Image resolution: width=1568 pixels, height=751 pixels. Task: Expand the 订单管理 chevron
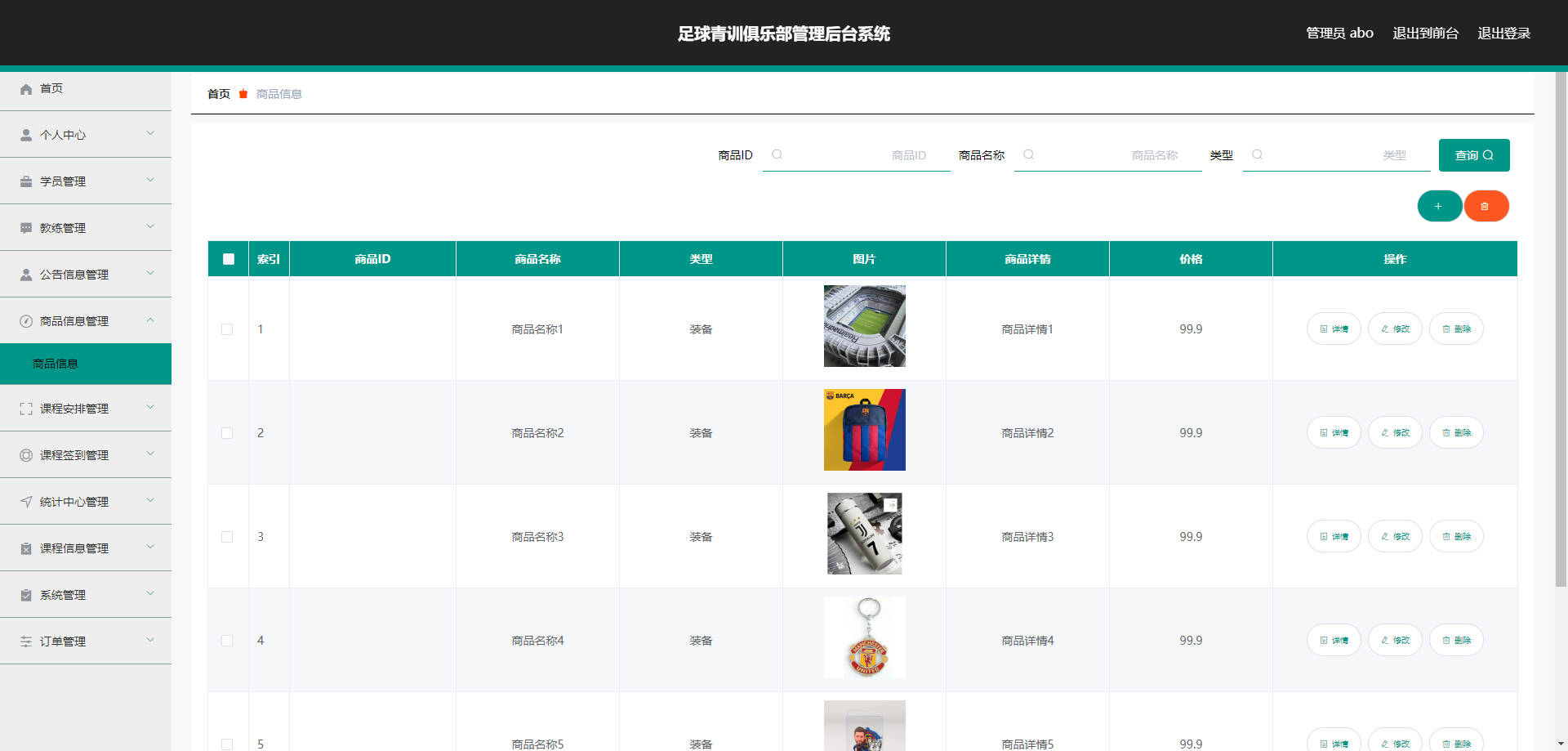tap(150, 640)
